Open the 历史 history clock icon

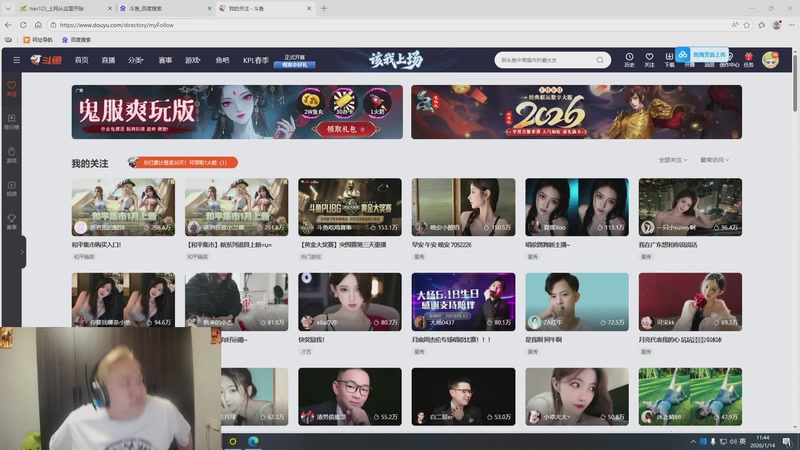pos(629,60)
